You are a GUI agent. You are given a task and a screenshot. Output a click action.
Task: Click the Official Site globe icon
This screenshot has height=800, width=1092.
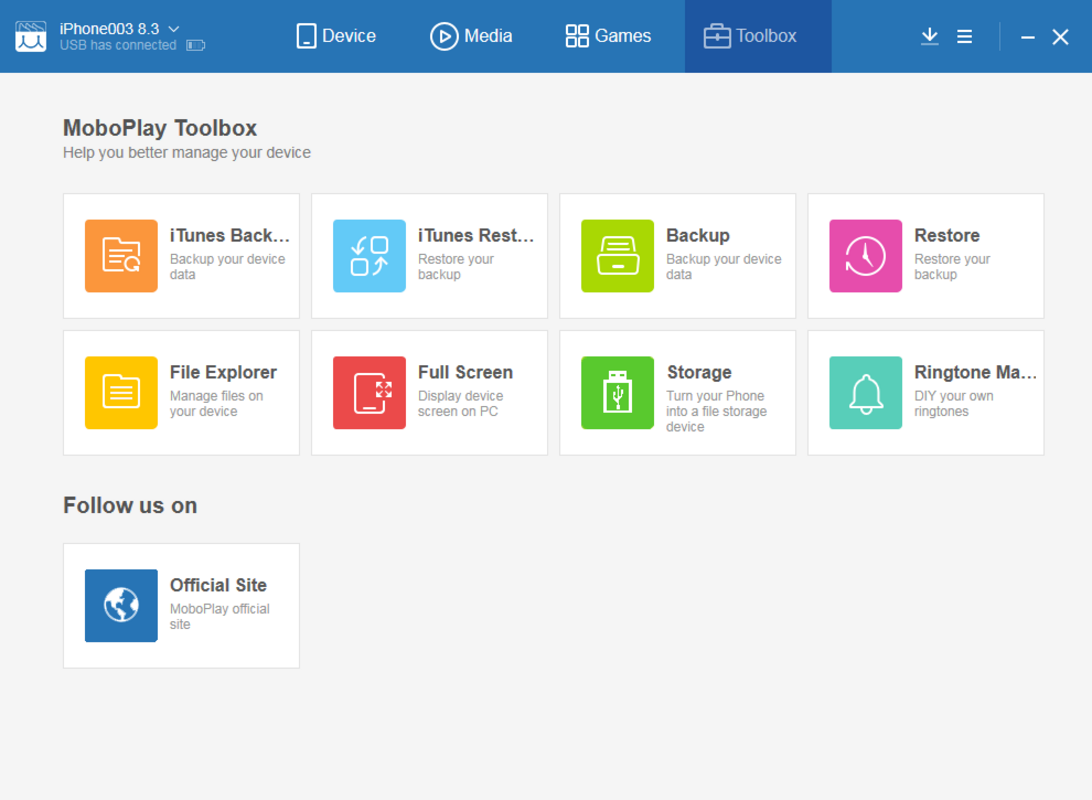pos(121,605)
